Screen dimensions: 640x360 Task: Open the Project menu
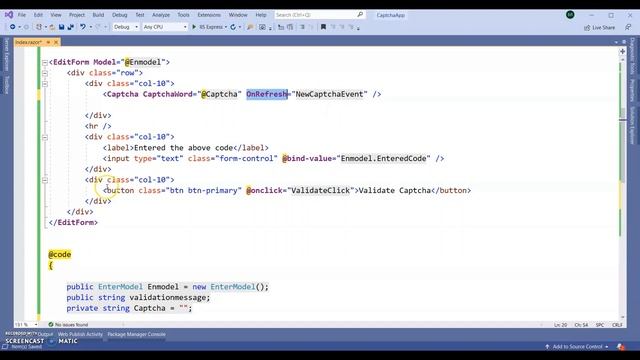[x=77, y=15]
